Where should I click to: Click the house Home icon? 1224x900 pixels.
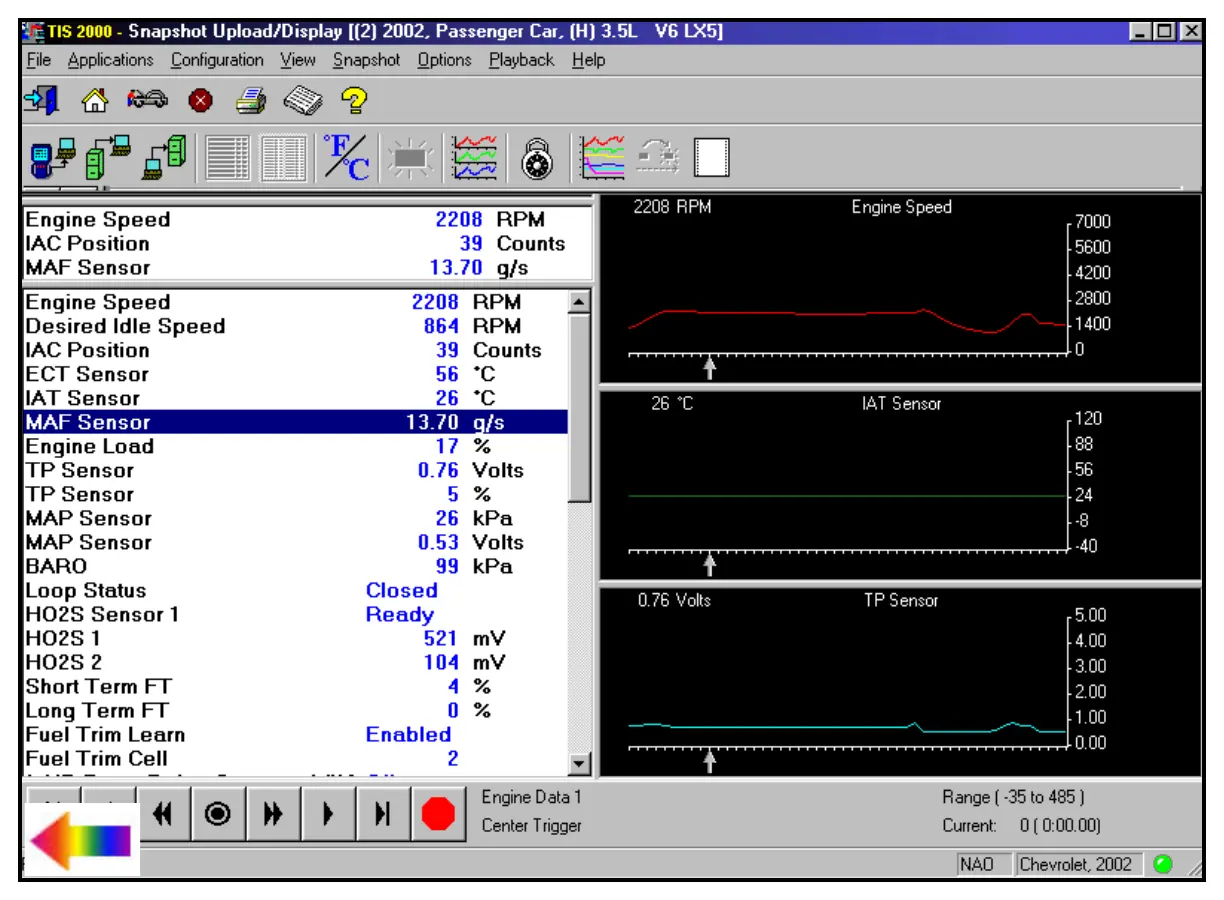(94, 100)
